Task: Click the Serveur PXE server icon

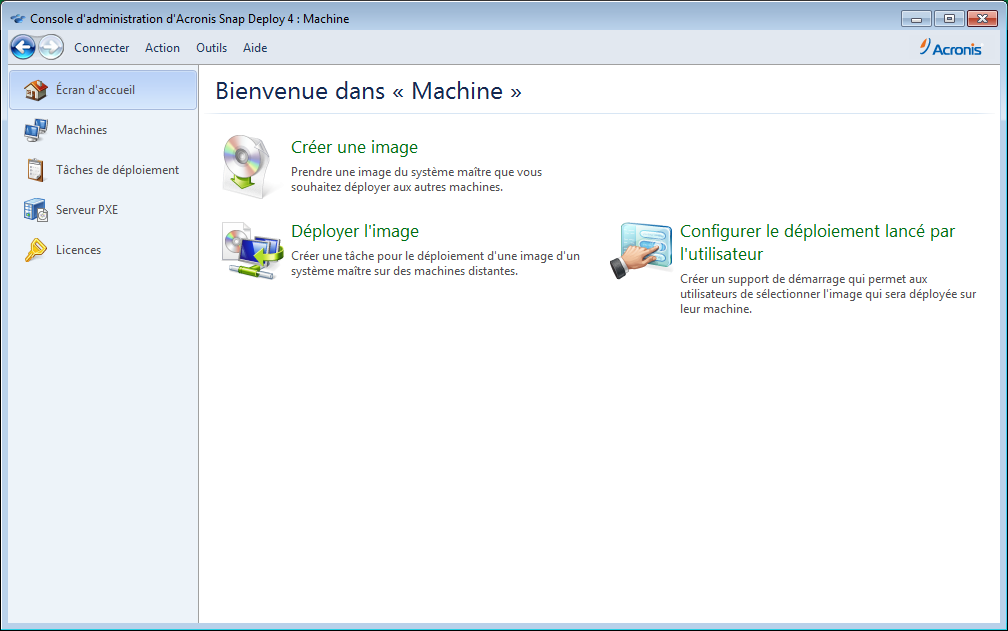Action: click(36, 210)
